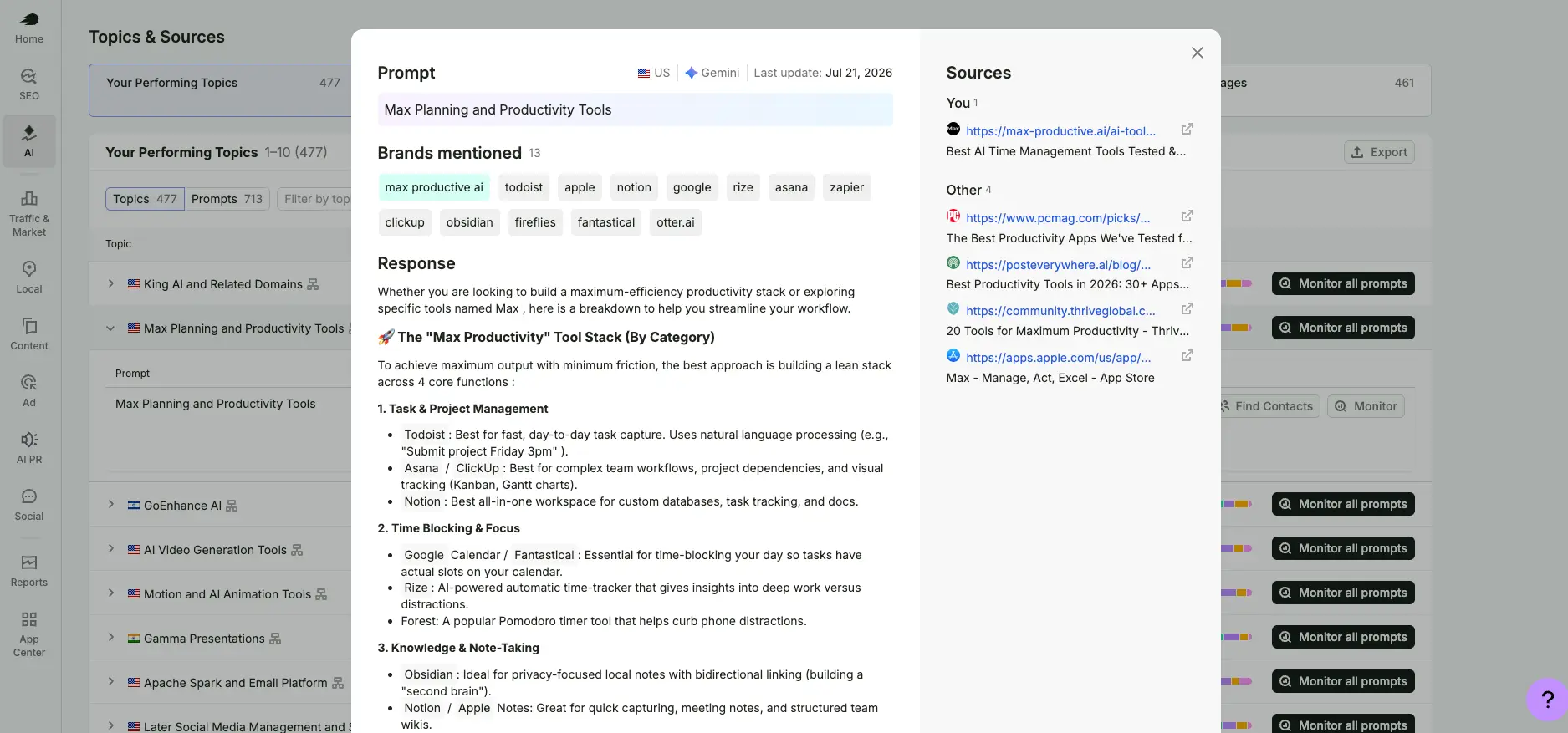Open the SEO section in sidebar
Viewport: 1568px width, 733px height.
point(28,84)
